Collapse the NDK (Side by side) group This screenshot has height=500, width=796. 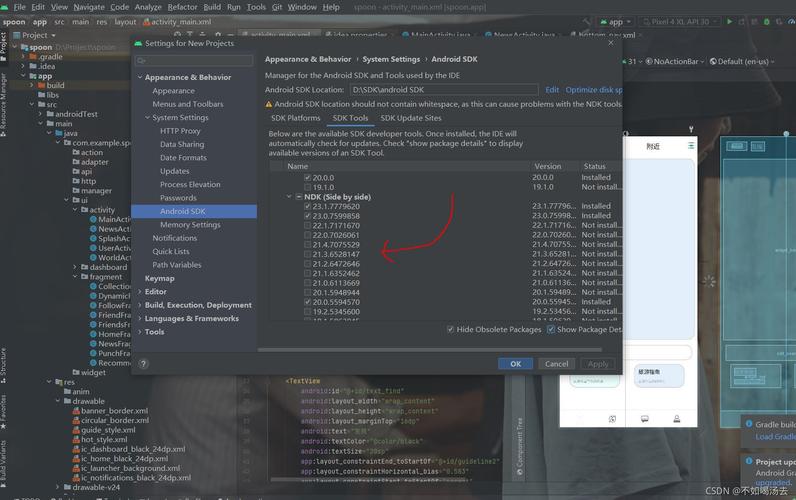tap(288, 197)
